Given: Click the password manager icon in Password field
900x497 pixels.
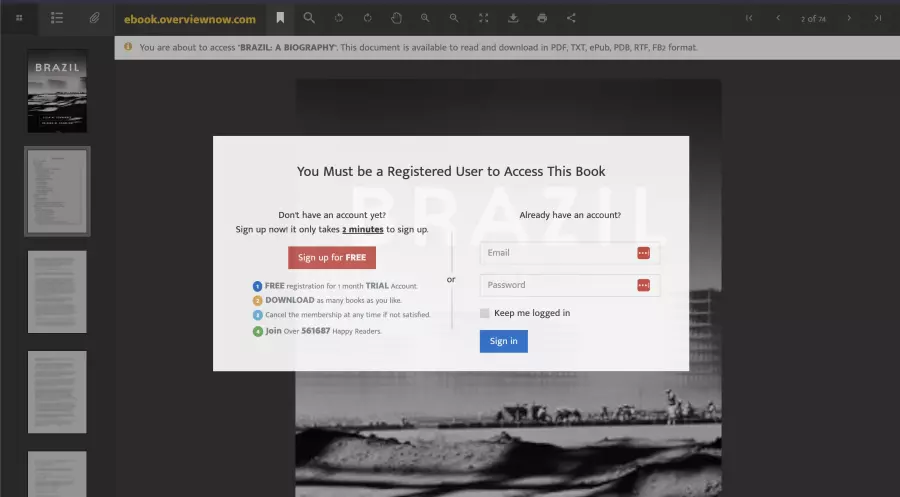Looking at the screenshot, I should [643, 285].
